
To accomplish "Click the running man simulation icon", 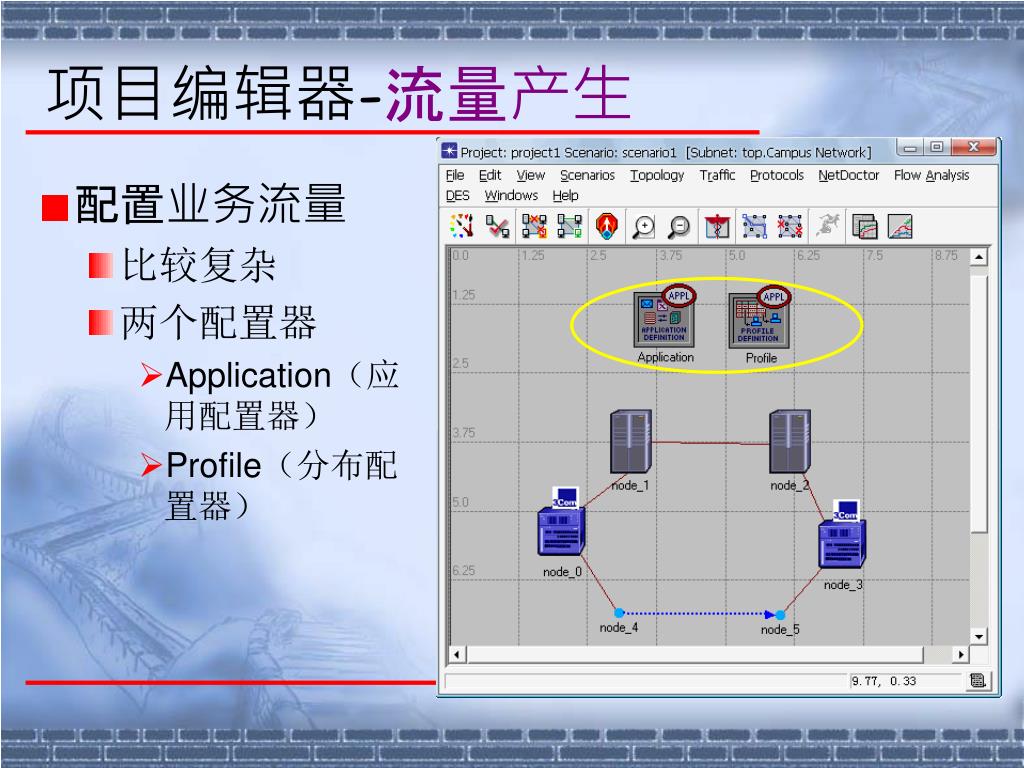I will pyautogui.click(x=827, y=226).
